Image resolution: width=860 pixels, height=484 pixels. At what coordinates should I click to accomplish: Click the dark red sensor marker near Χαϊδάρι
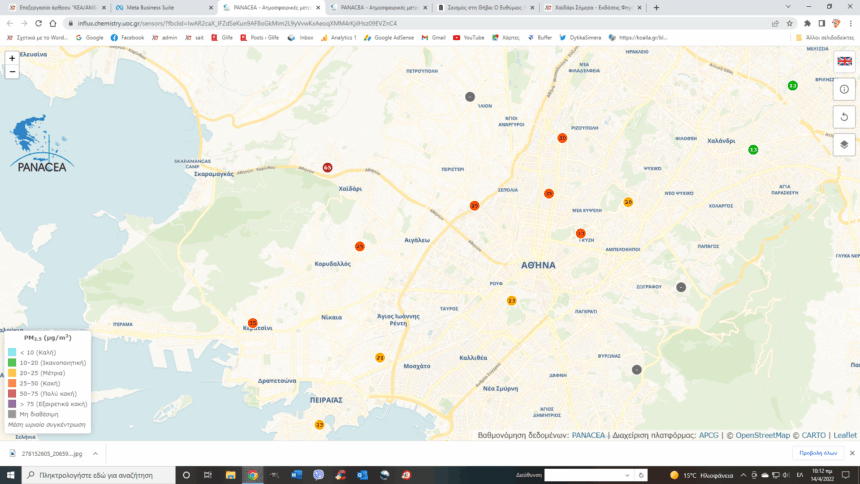pos(328,167)
